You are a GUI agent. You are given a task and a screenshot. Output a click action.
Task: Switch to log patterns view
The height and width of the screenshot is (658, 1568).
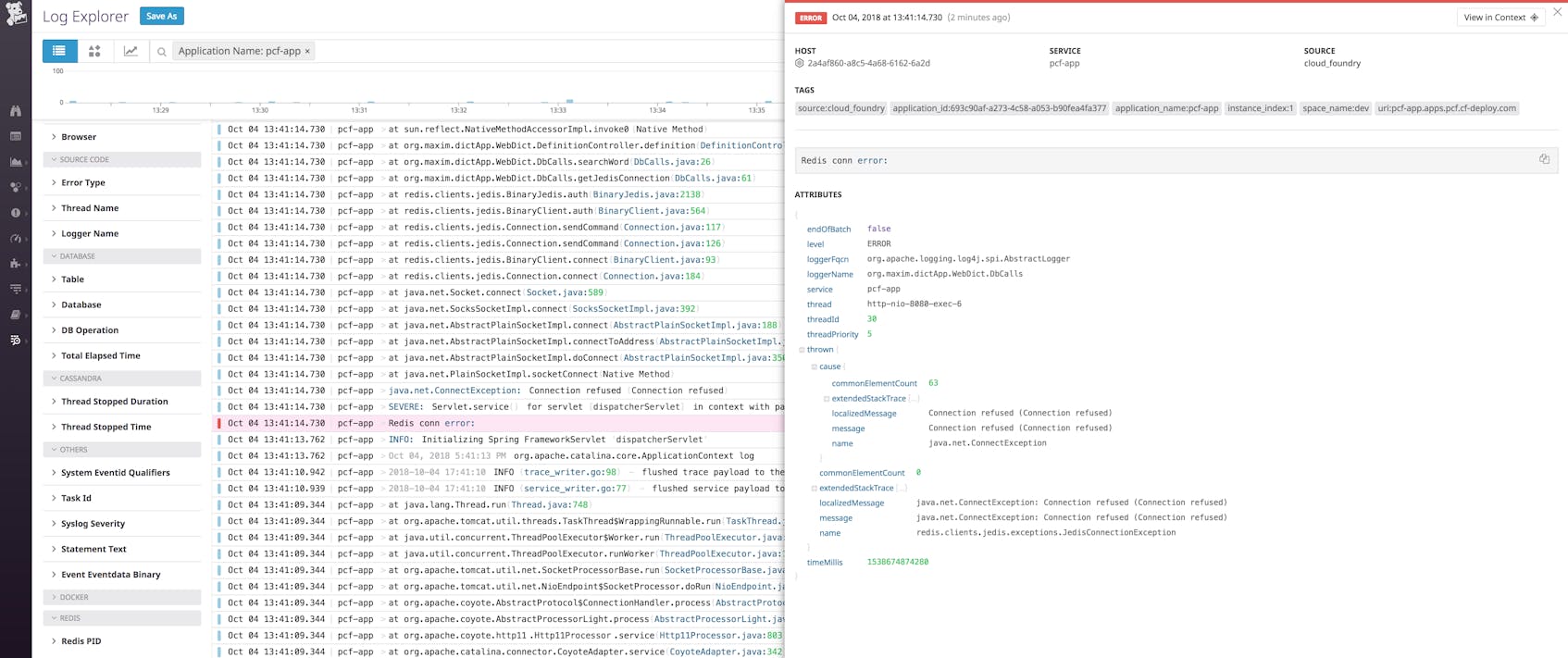pyautogui.click(x=94, y=51)
